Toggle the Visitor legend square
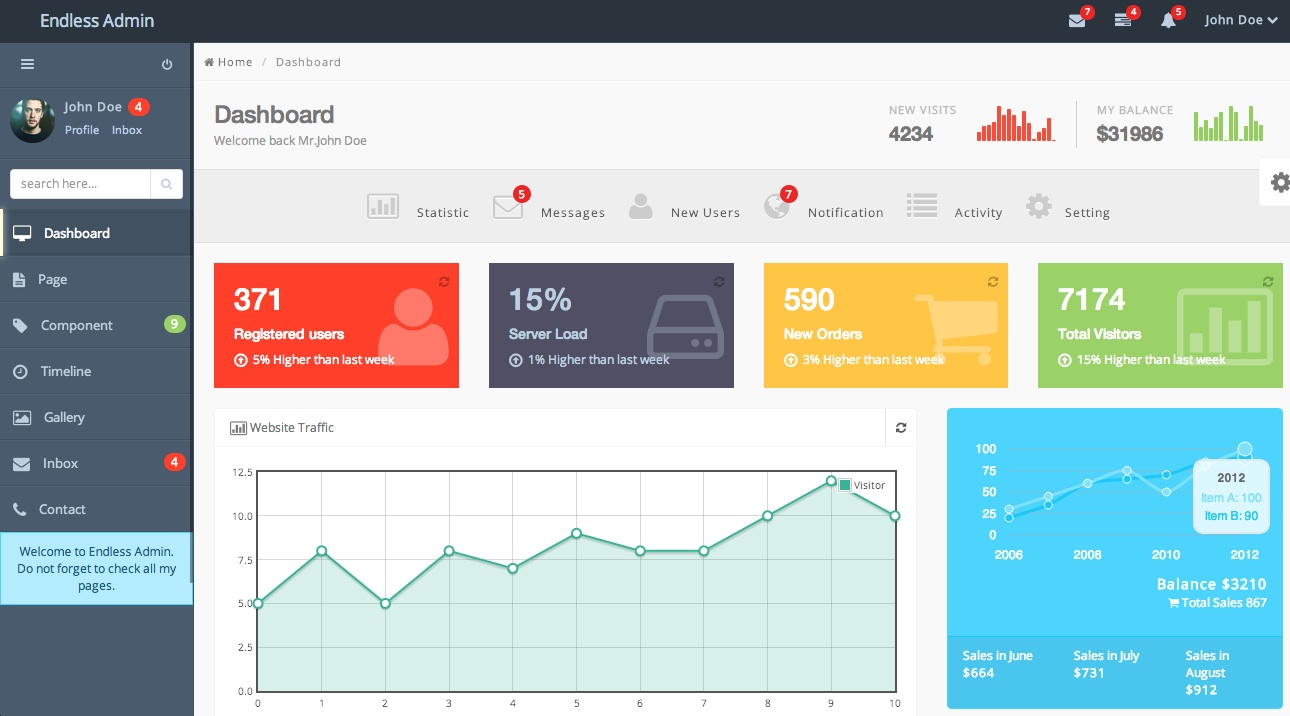The width and height of the screenshot is (1290, 716). [845, 485]
